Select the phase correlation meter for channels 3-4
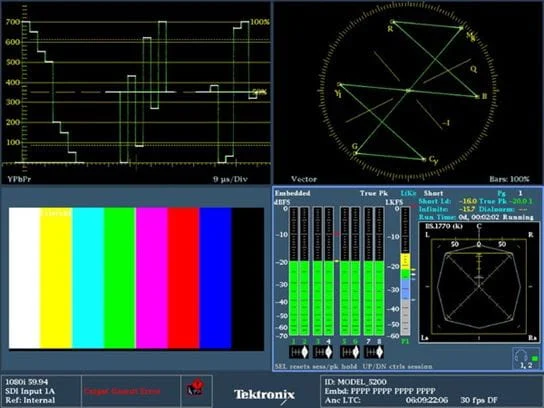 [x=323, y=352]
